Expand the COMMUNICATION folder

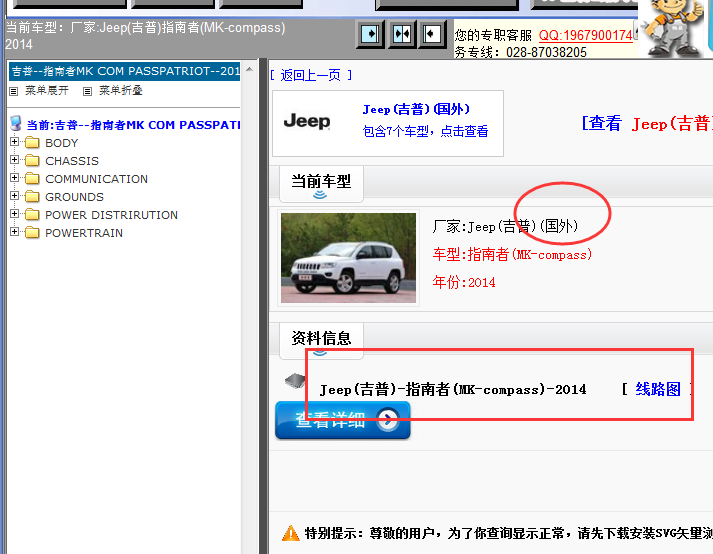[15, 178]
